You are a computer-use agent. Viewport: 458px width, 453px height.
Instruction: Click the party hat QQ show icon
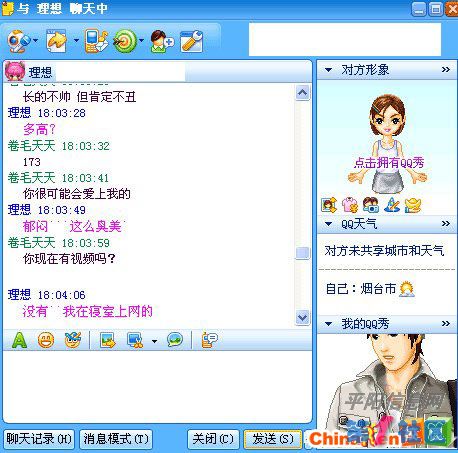[392, 205]
